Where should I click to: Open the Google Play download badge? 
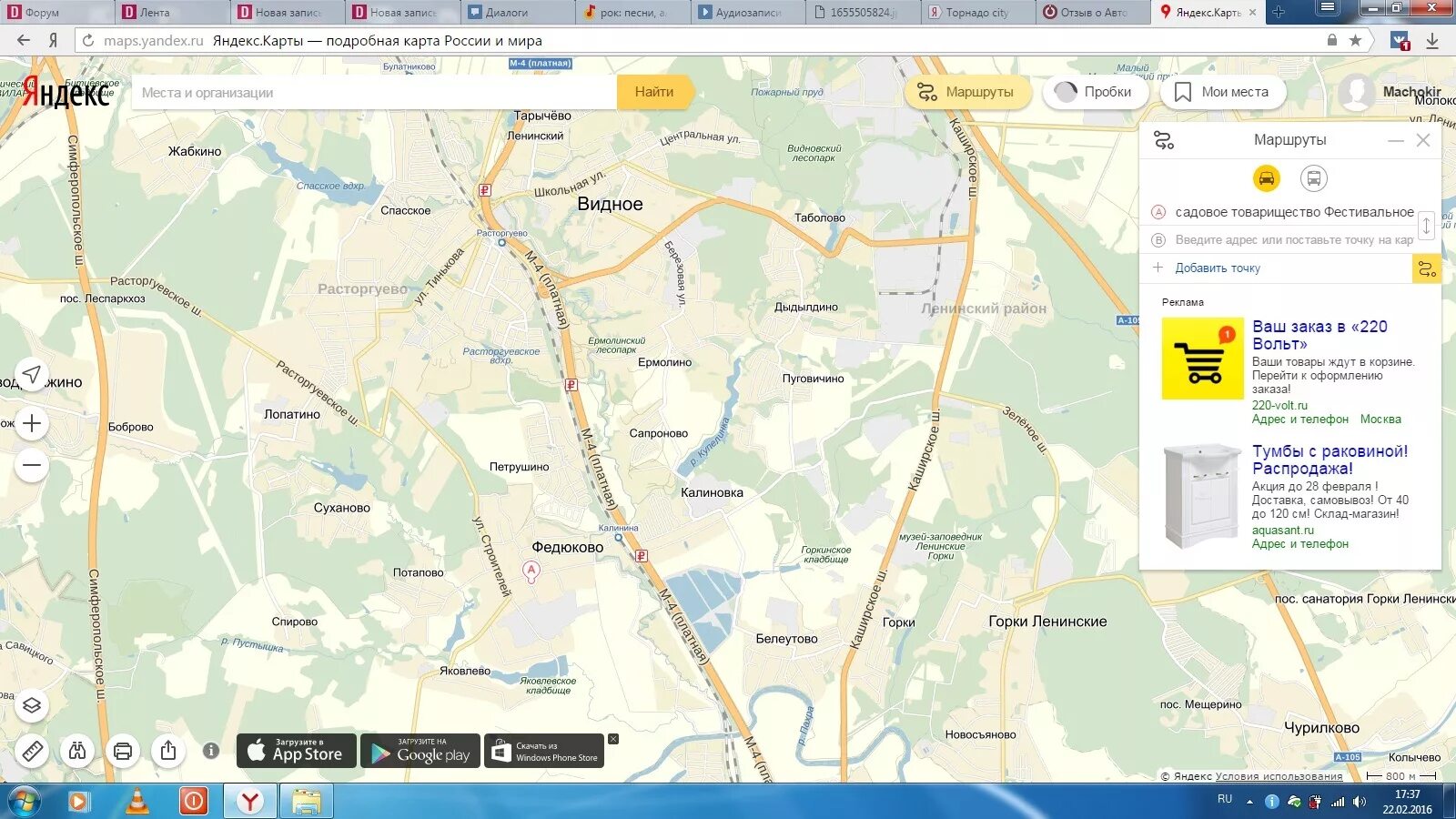click(420, 751)
